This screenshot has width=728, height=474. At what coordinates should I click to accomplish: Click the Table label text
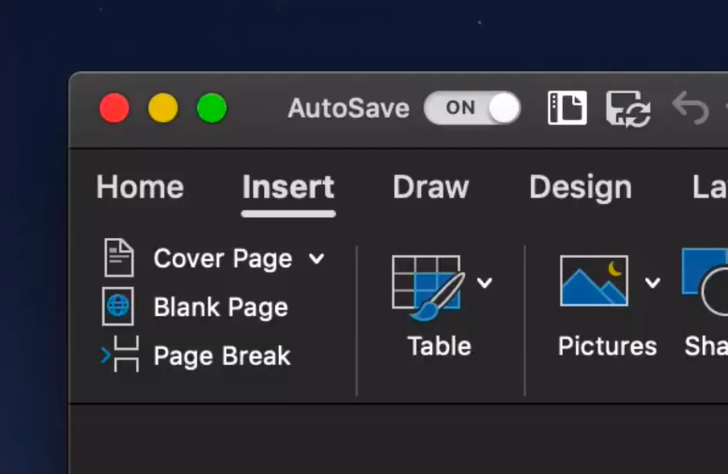pos(439,346)
